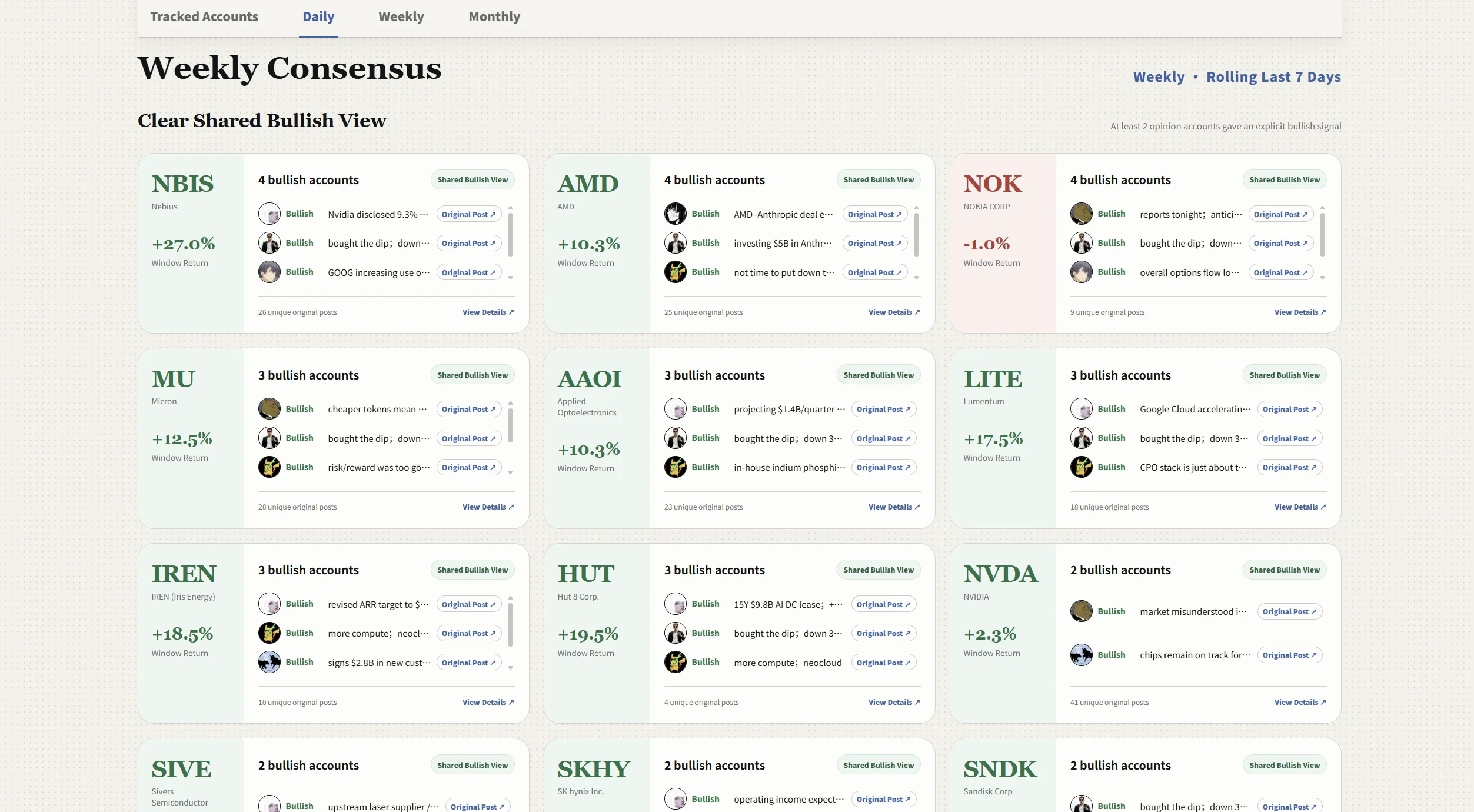Click second account avatar in MU card
1474x812 pixels.
tap(269, 438)
